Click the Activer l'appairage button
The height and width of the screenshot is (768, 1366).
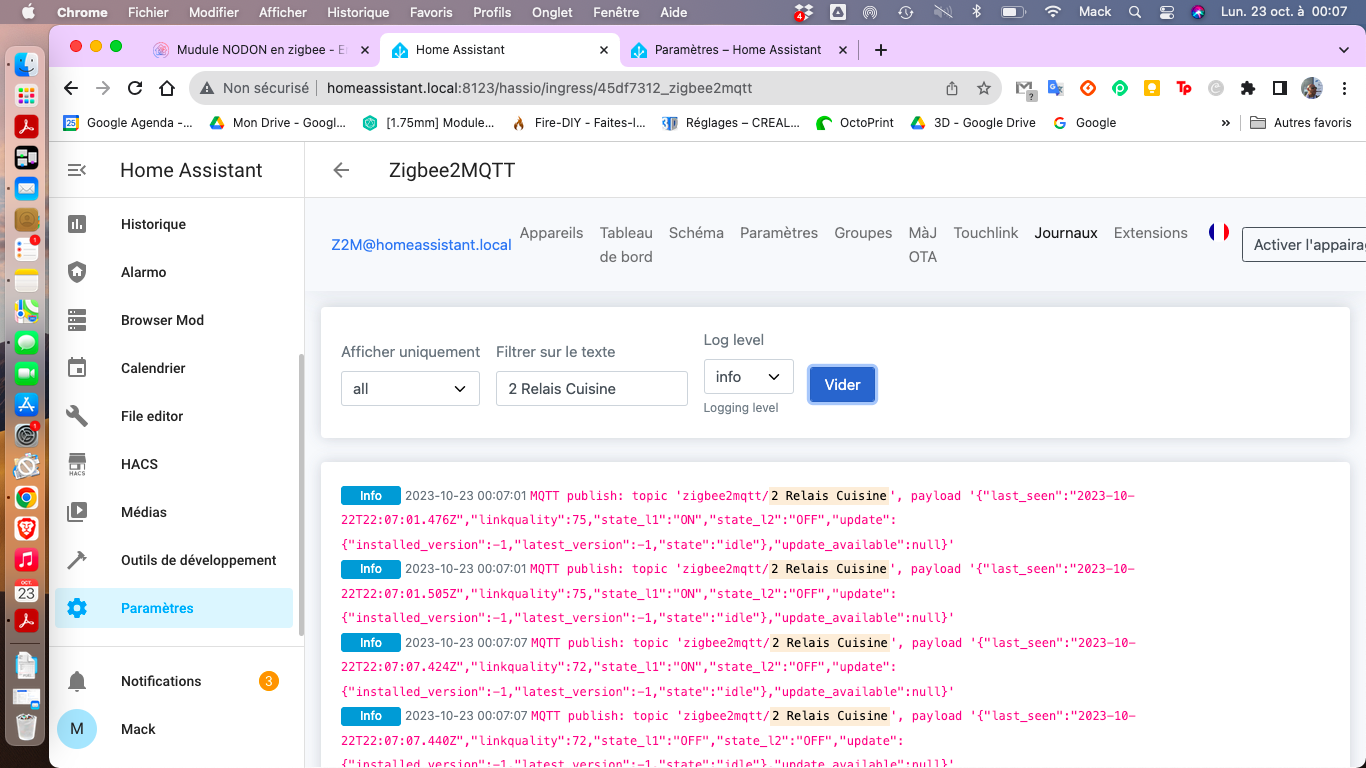coord(1304,244)
